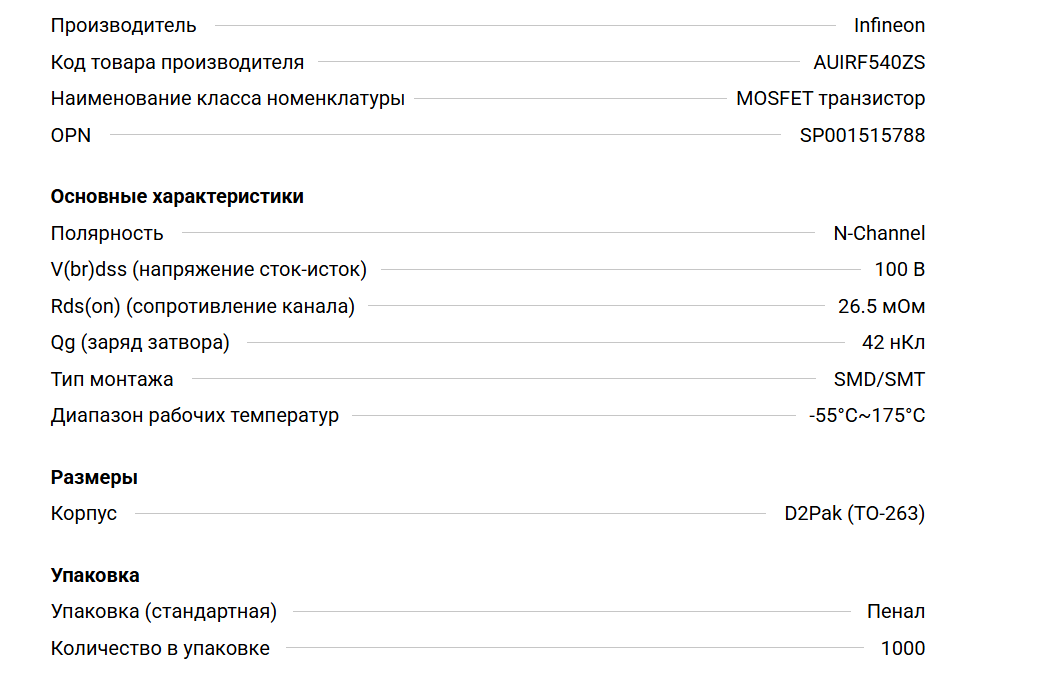Click the quantity value 1000

point(903,648)
